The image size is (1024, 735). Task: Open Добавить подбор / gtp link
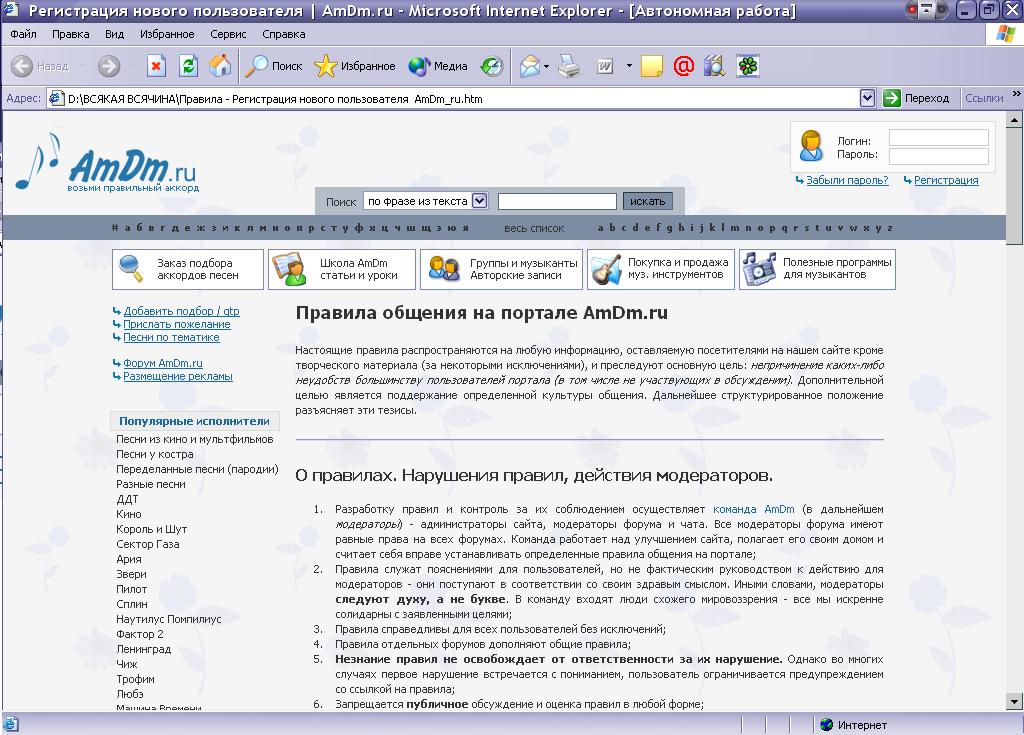tap(182, 311)
